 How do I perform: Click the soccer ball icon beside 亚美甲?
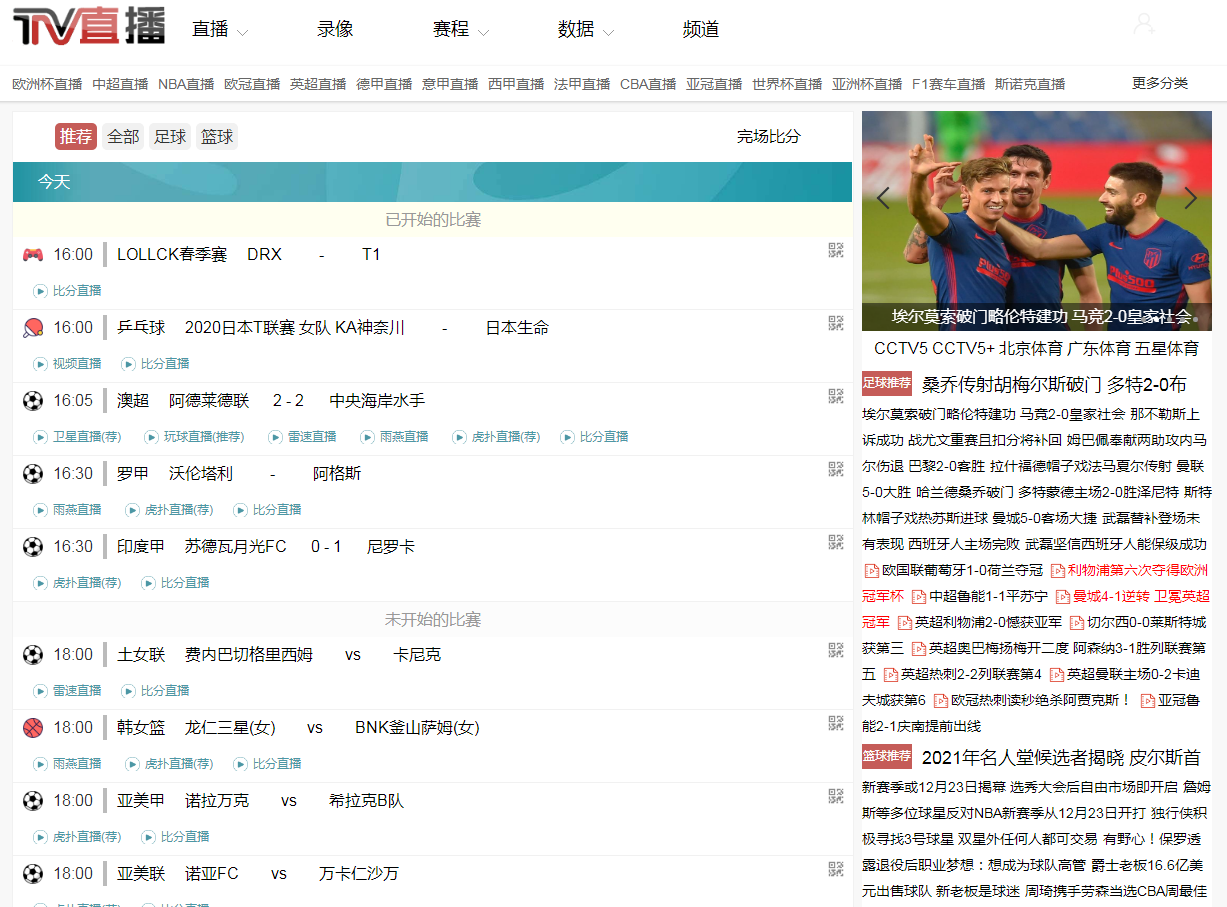point(33,801)
